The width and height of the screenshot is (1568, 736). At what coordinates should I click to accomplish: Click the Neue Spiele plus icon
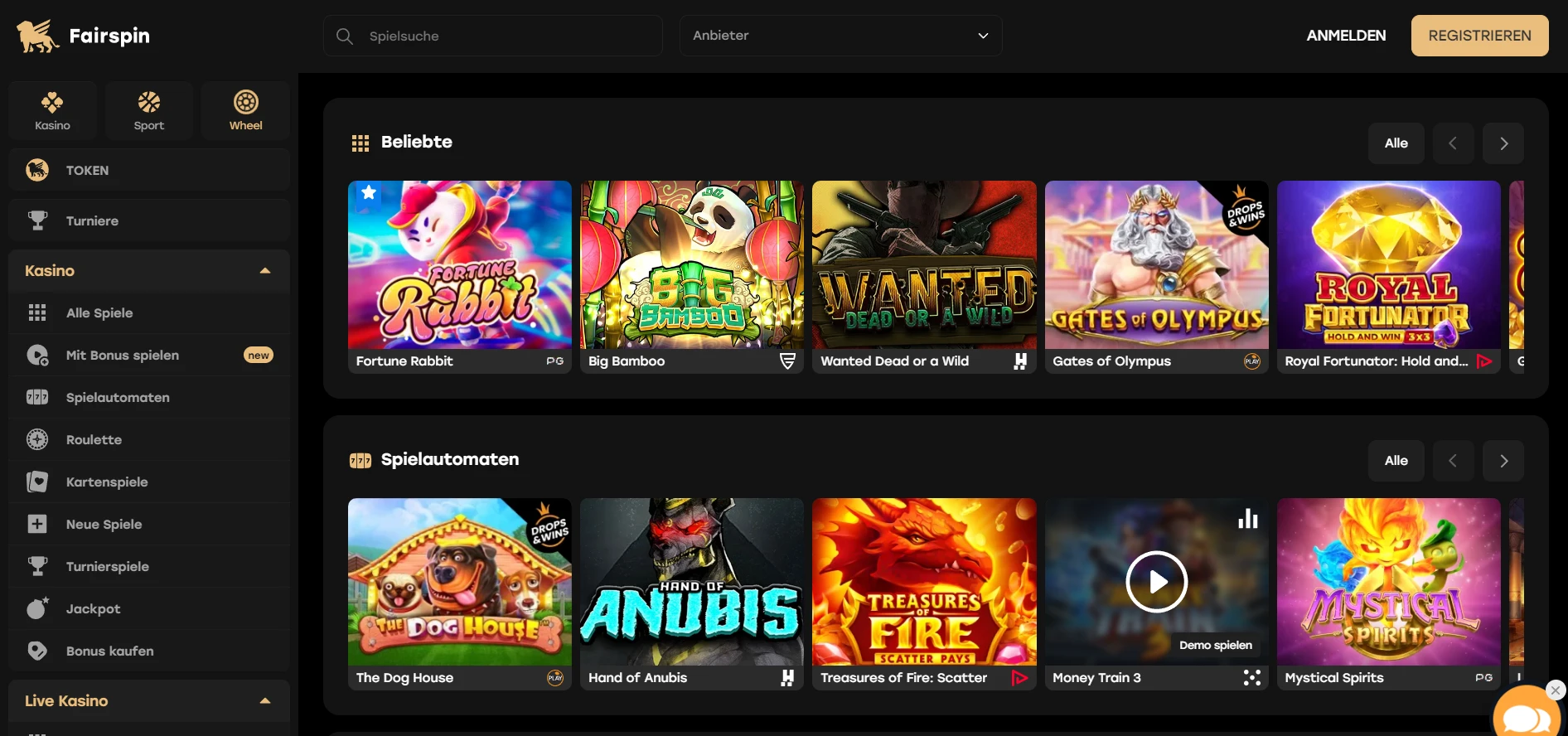click(37, 524)
